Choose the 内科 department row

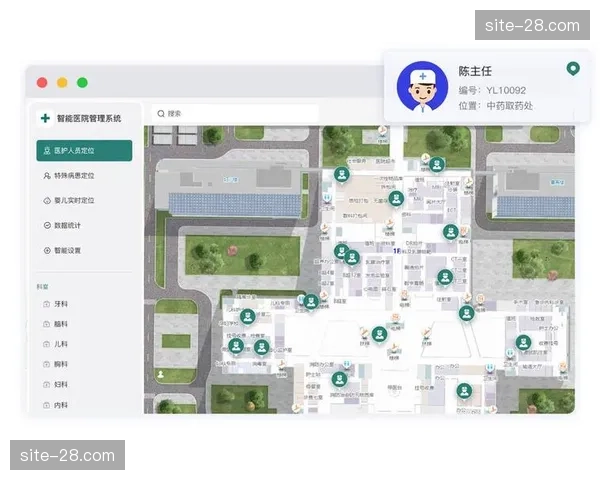click(56, 405)
